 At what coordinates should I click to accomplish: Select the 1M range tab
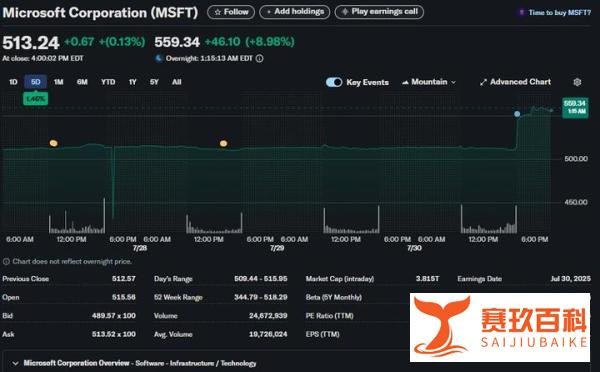(x=59, y=82)
